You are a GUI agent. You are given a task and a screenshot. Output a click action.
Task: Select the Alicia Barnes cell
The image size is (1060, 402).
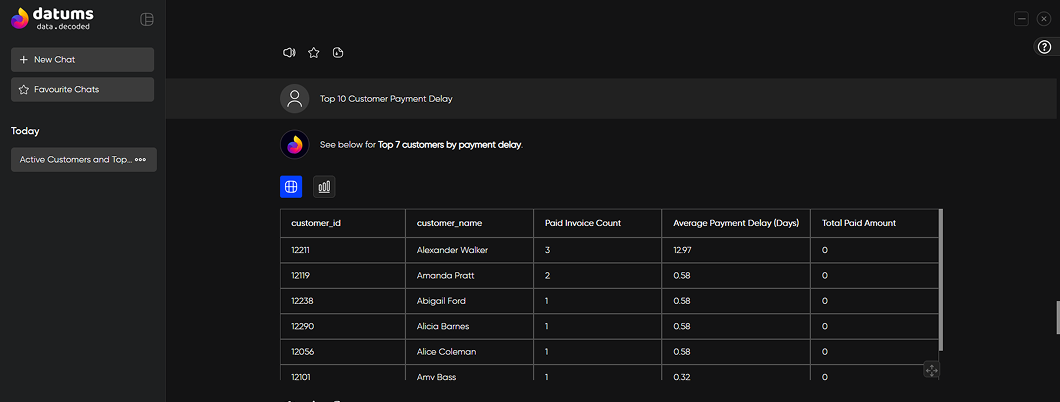[470, 326]
